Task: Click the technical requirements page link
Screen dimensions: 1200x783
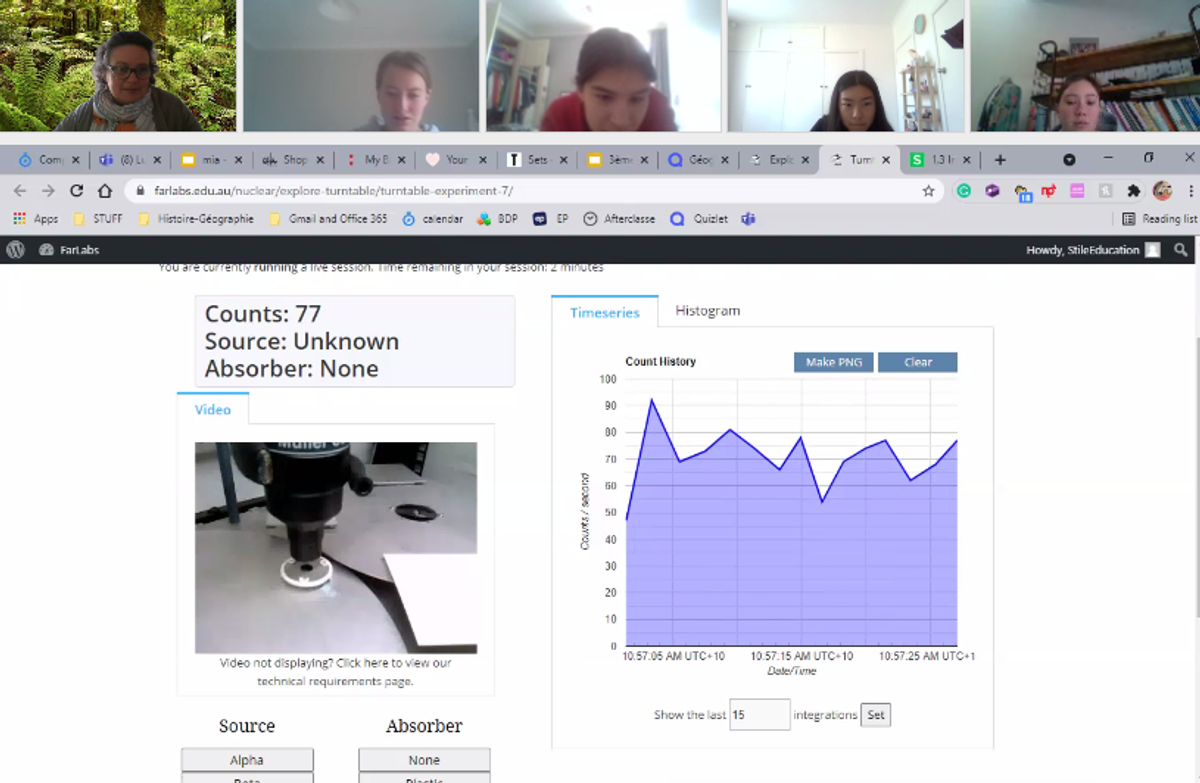Action: click(x=334, y=672)
